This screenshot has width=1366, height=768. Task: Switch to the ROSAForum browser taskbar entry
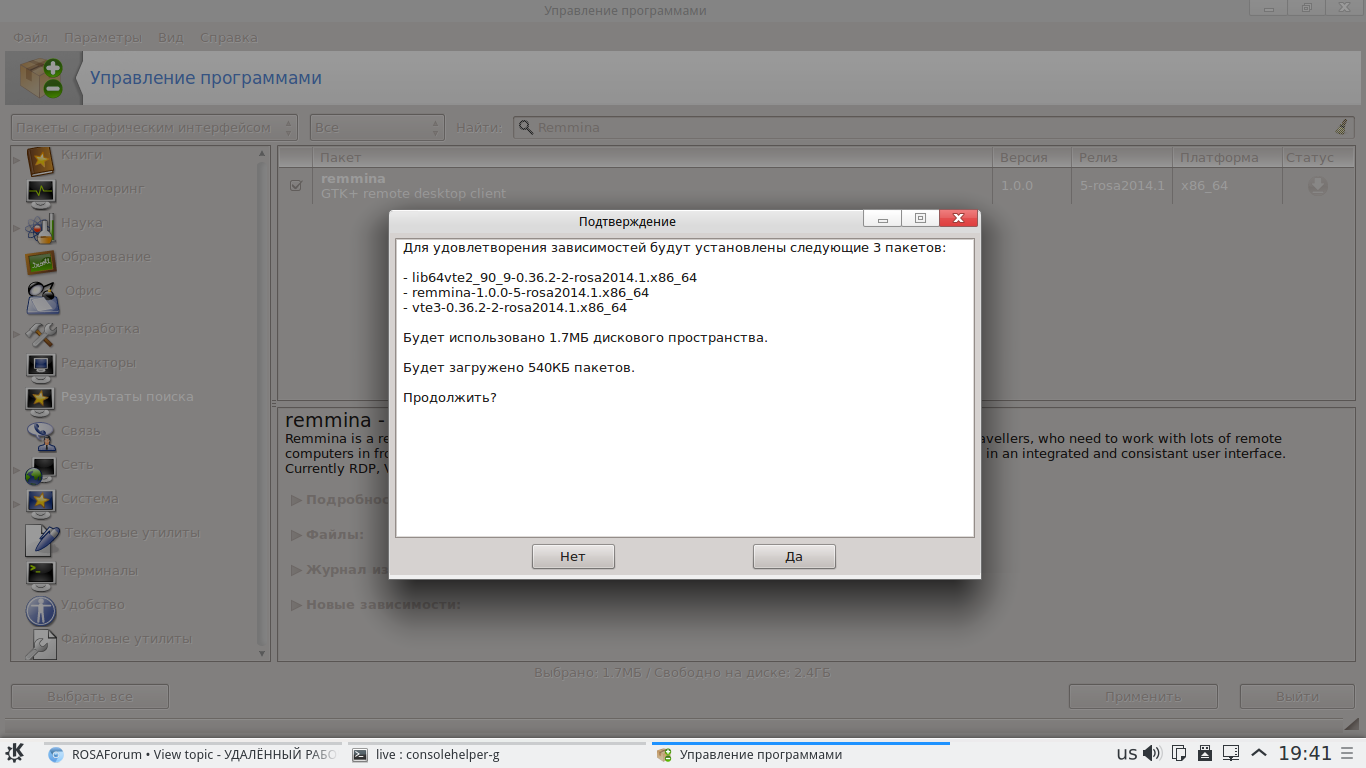tap(192, 755)
